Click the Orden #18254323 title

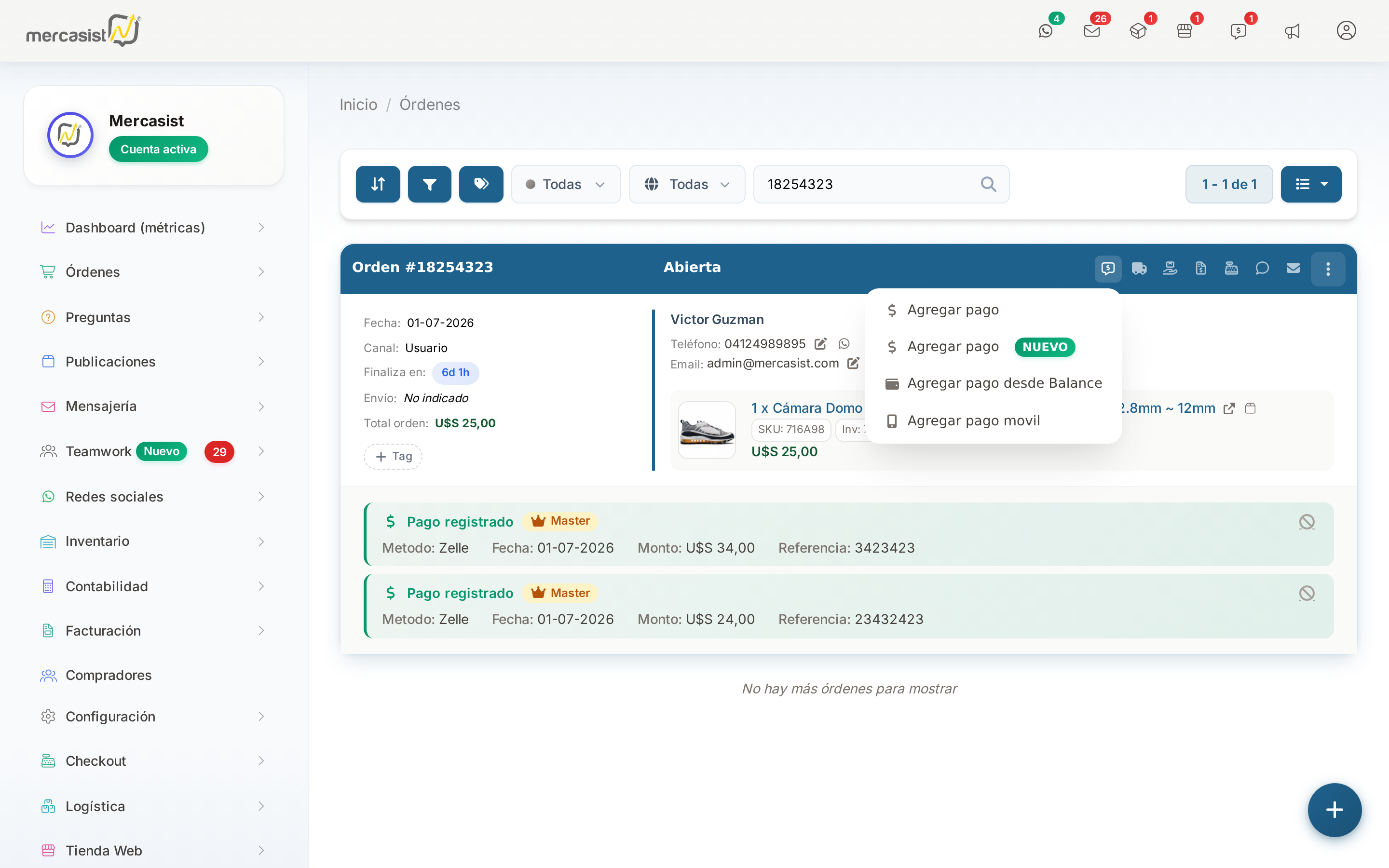click(422, 268)
